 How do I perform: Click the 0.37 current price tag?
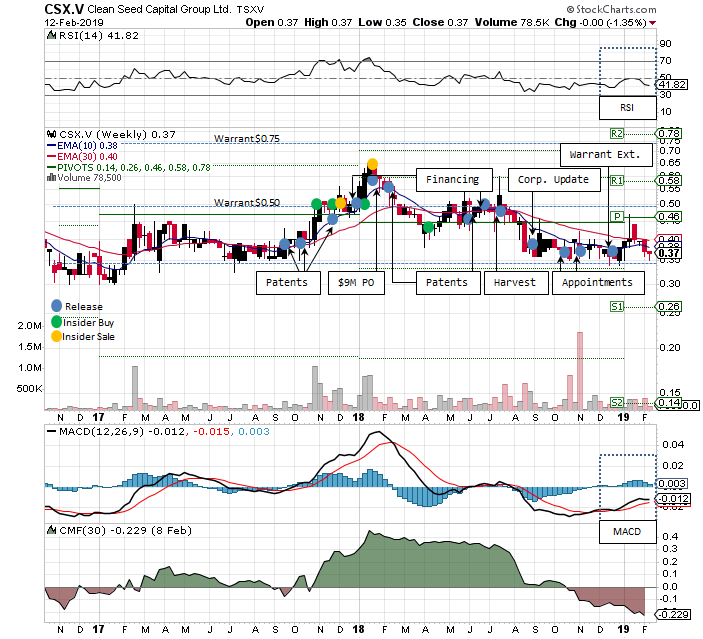[670, 253]
